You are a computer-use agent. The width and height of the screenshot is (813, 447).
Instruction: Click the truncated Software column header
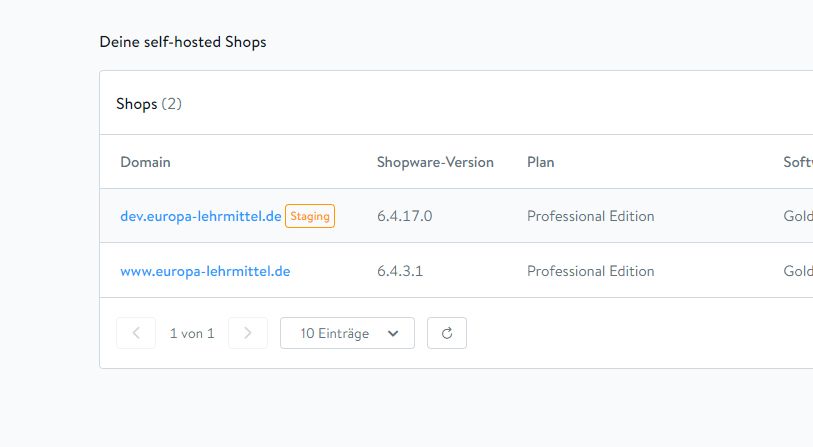click(797, 162)
